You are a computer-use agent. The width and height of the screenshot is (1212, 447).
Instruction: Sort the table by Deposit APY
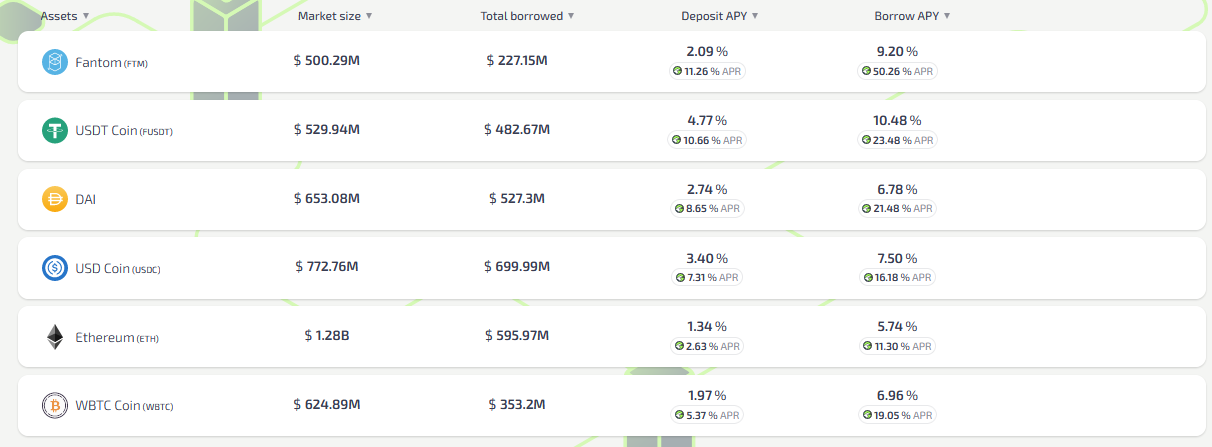point(720,16)
